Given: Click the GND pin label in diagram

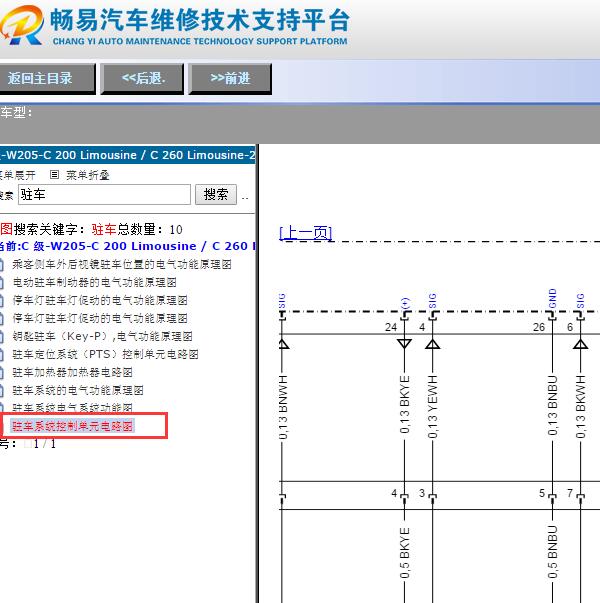Looking at the screenshot, I should pyautogui.click(x=552, y=298).
